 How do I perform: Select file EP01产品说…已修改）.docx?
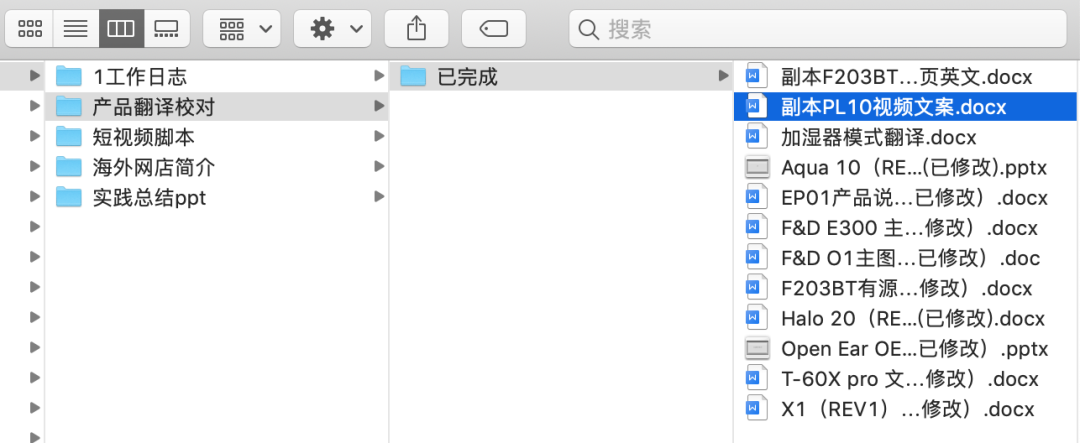(x=907, y=198)
